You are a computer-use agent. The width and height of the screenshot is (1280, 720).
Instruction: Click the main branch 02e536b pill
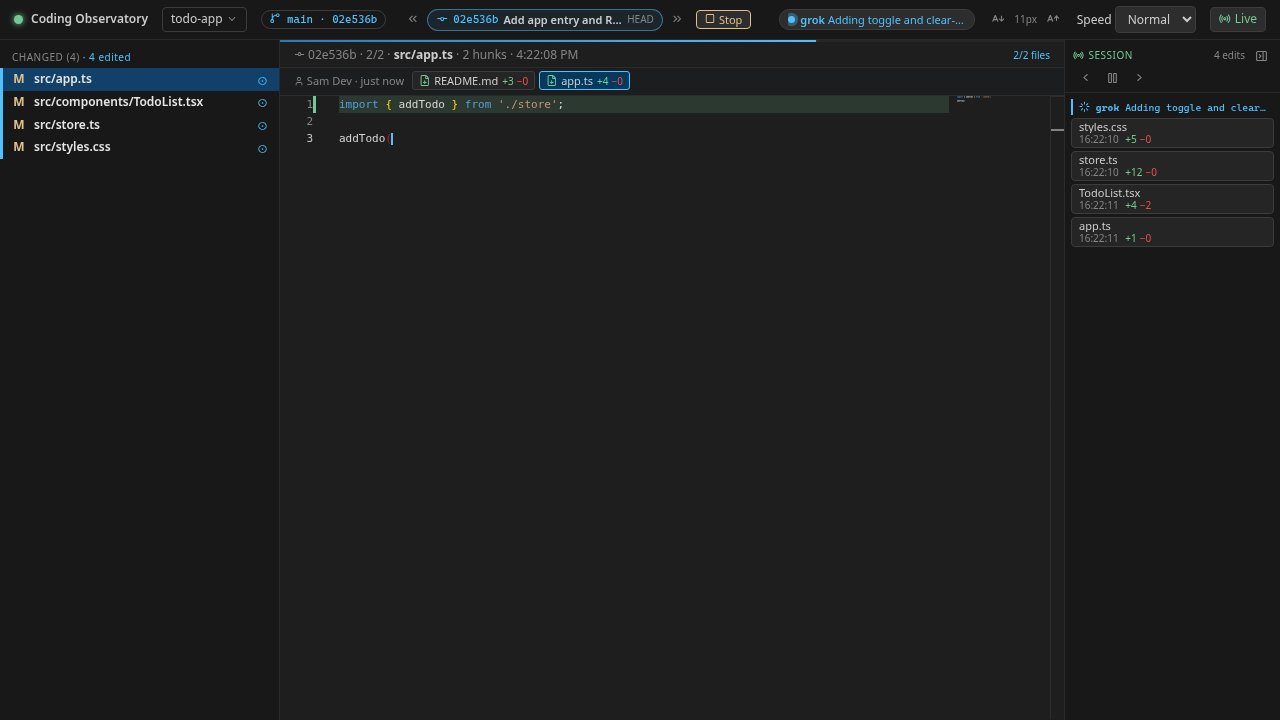[x=323, y=19]
